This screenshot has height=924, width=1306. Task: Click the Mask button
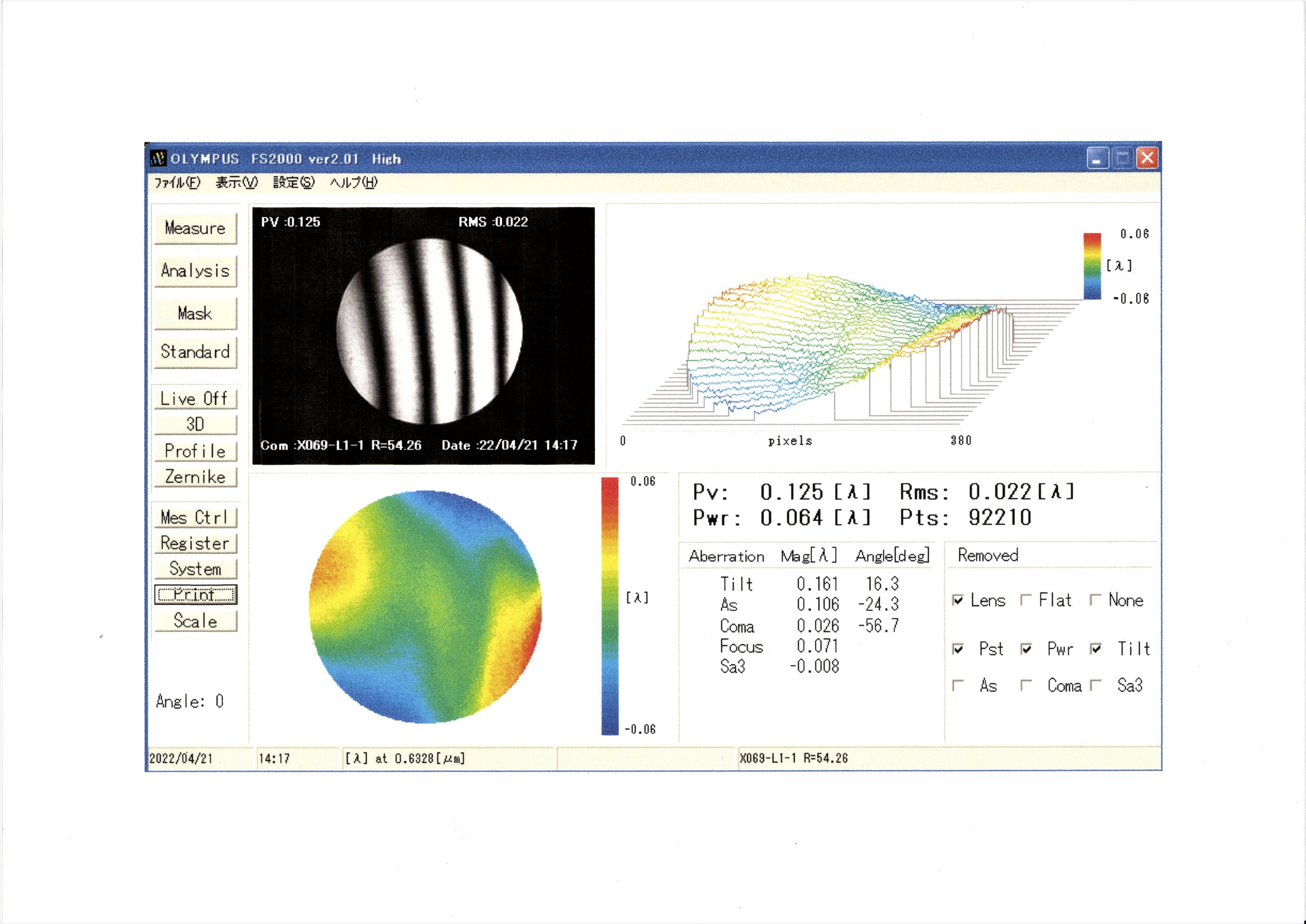point(195,313)
